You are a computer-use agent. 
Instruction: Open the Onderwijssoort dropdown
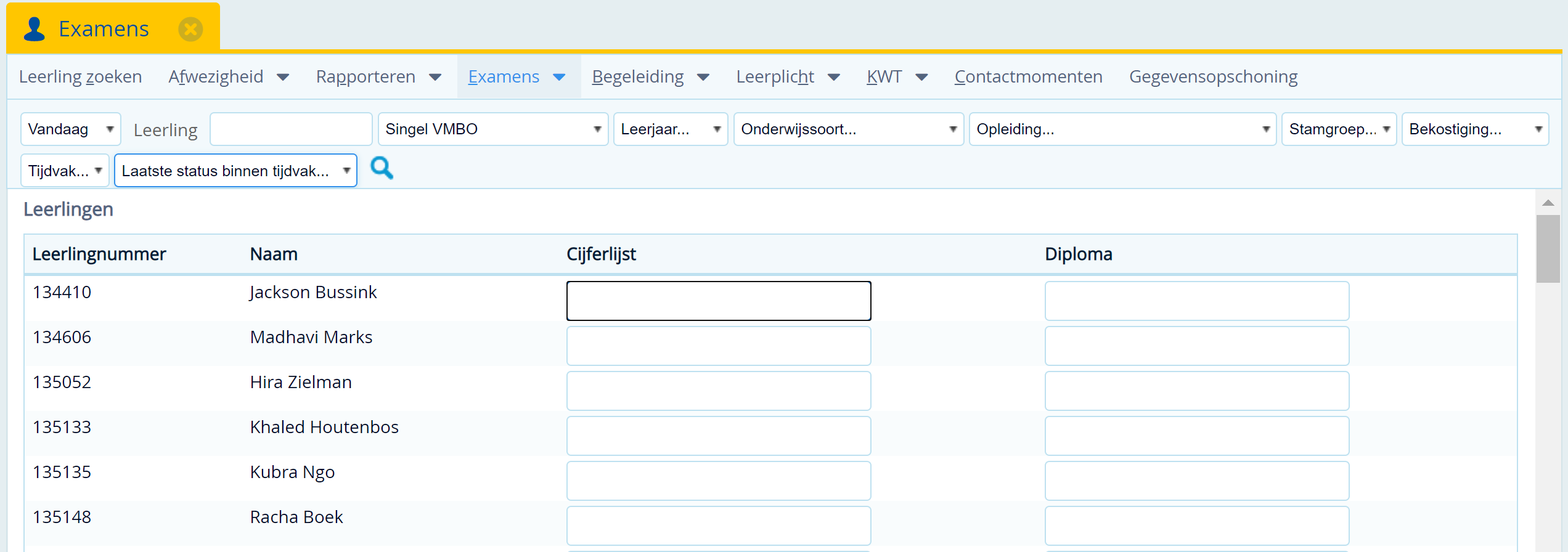849,129
